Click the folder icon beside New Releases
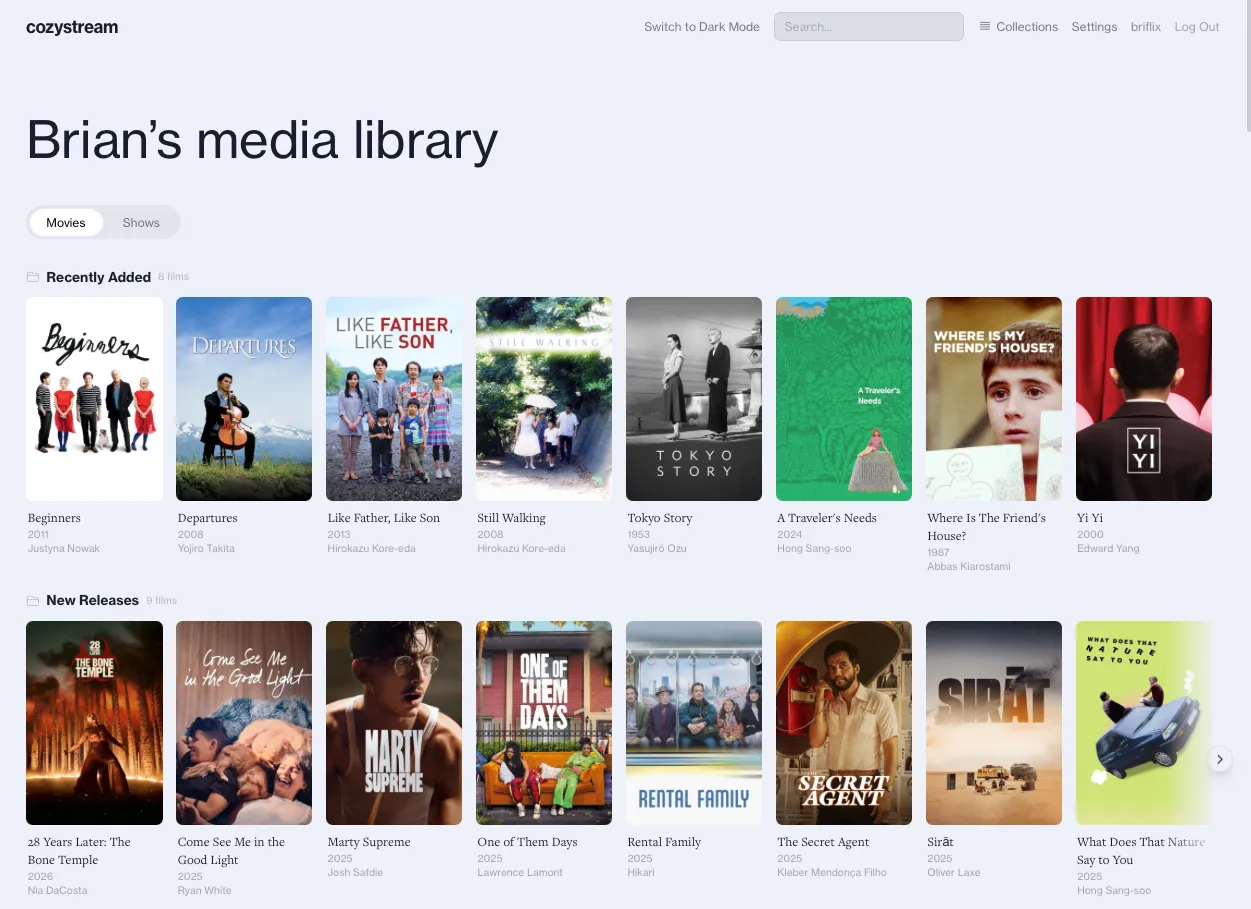The height and width of the screenshot is (909, 1251). point(33,601)
